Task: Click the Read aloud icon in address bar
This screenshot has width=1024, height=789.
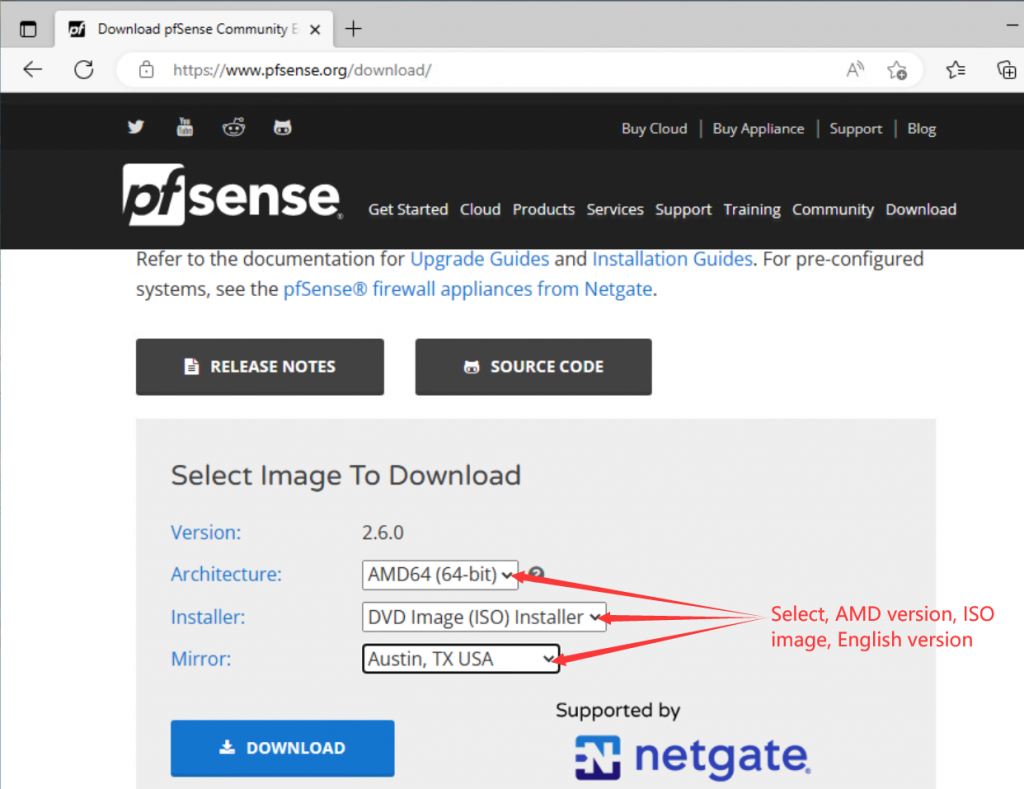Action: [855, 70]
